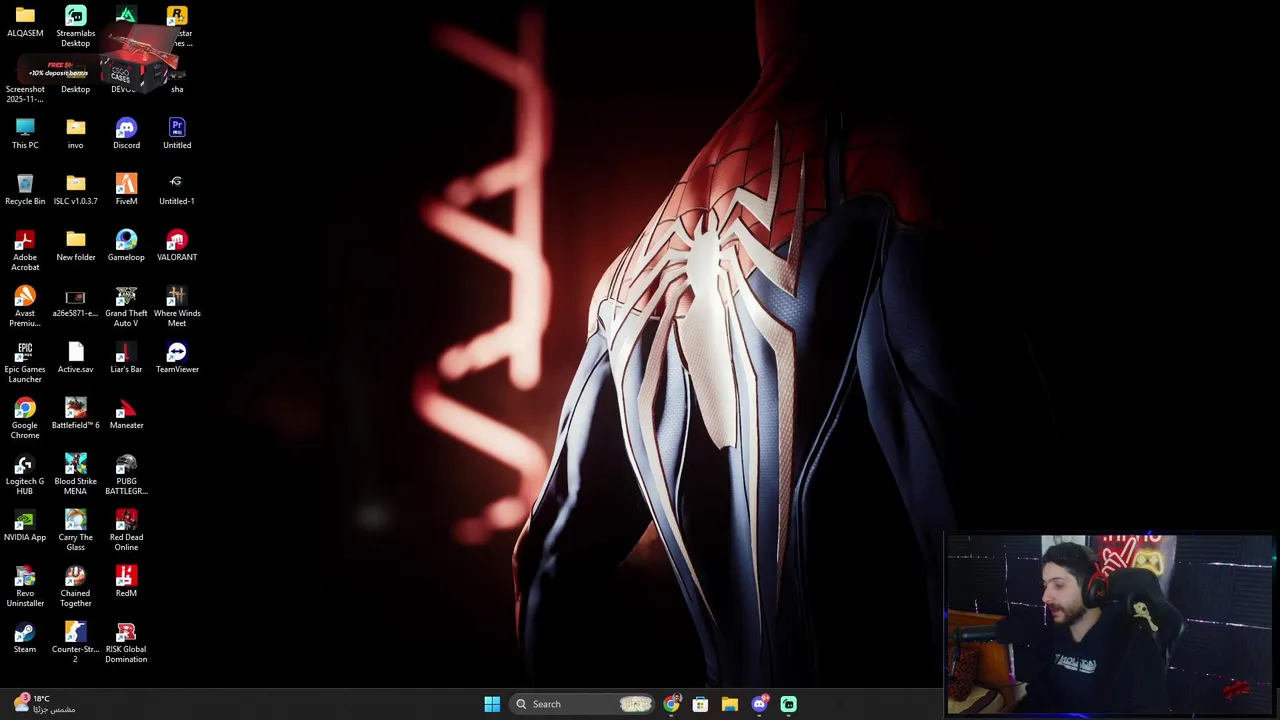1280x720 pixels.
Task: Select the Recycle Bin icon
Action: 25,190
